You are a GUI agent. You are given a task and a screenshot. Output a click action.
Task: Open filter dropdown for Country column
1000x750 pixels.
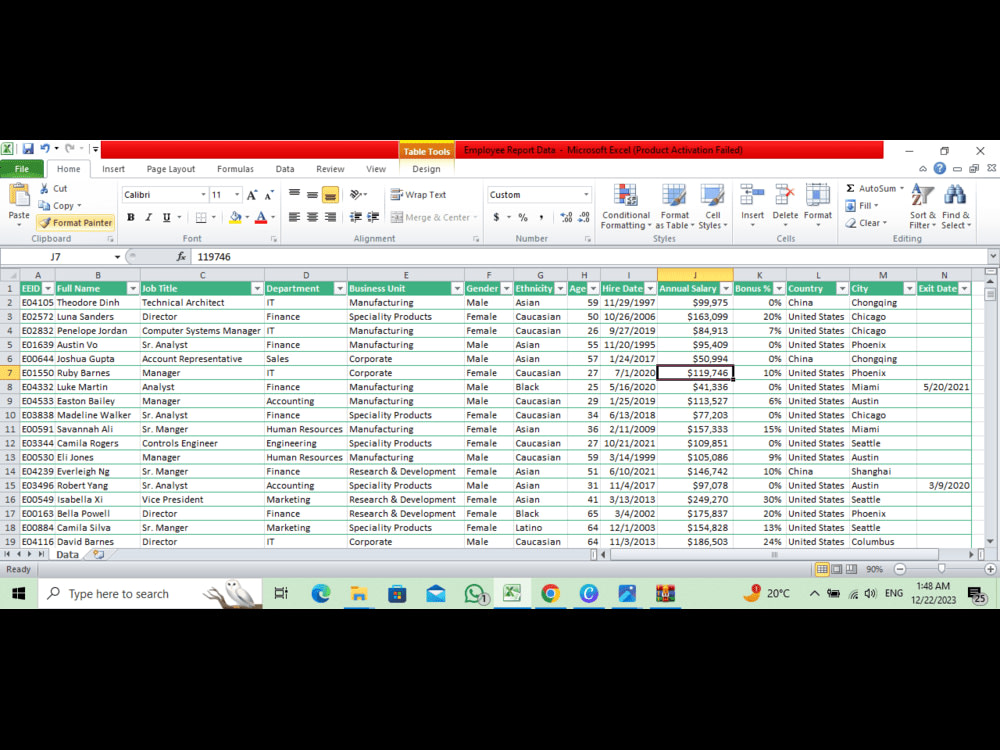pos(842,289)
